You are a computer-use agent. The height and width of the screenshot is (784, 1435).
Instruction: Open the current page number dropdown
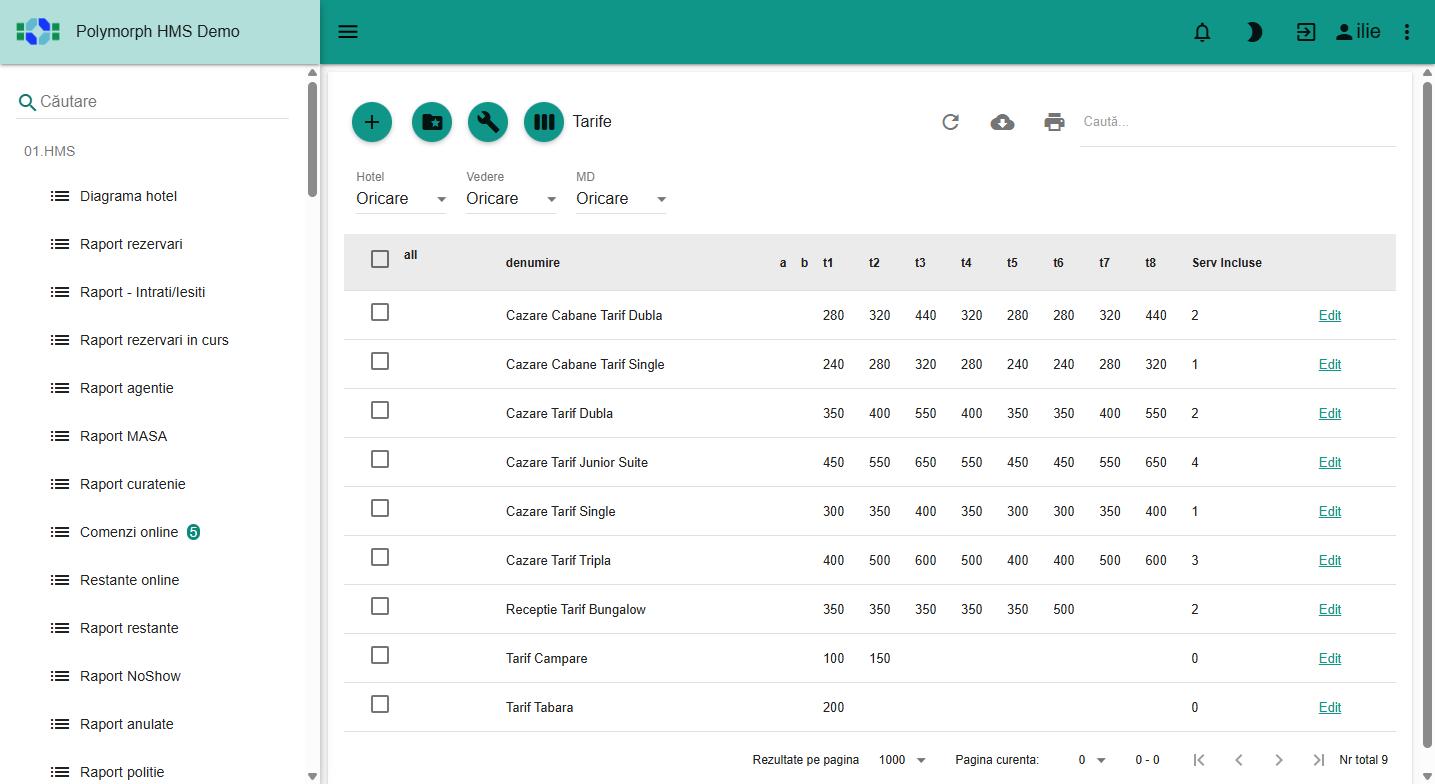pyautogui.click(x=1092, y=760)
